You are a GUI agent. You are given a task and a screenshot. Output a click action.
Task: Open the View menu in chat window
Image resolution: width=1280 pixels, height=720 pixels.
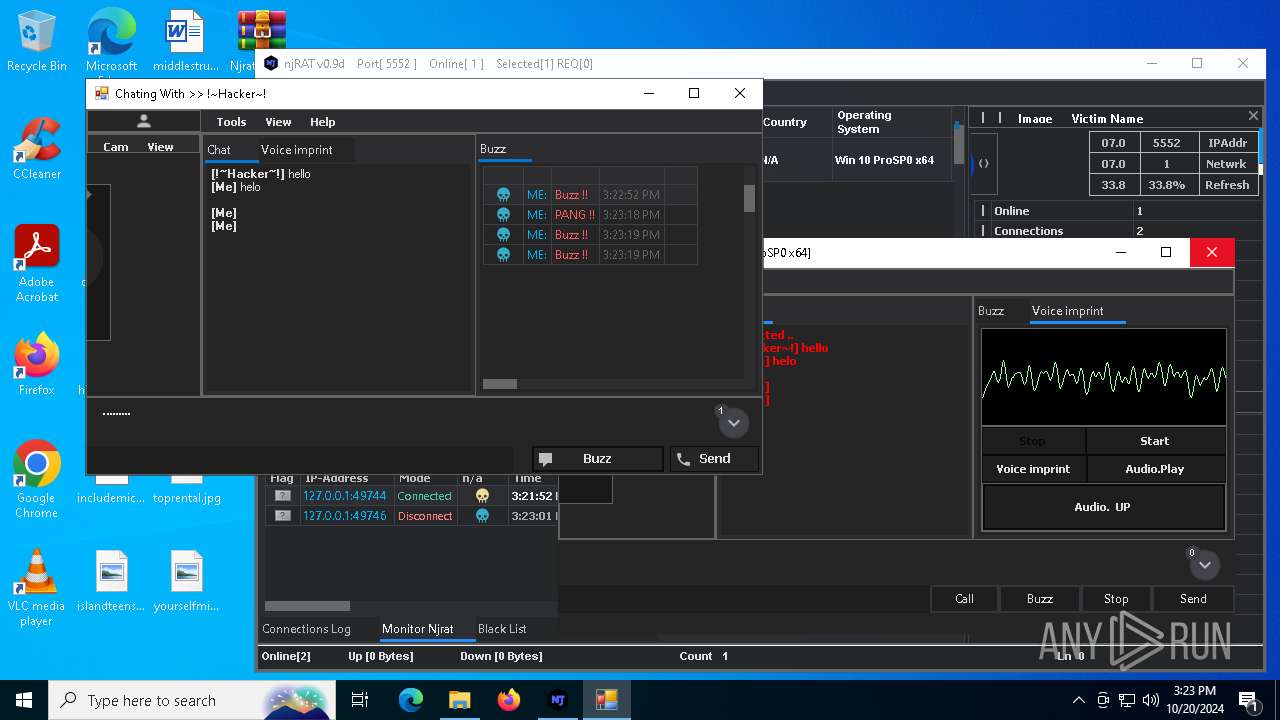pyautogui.click(x=278, y=122)
